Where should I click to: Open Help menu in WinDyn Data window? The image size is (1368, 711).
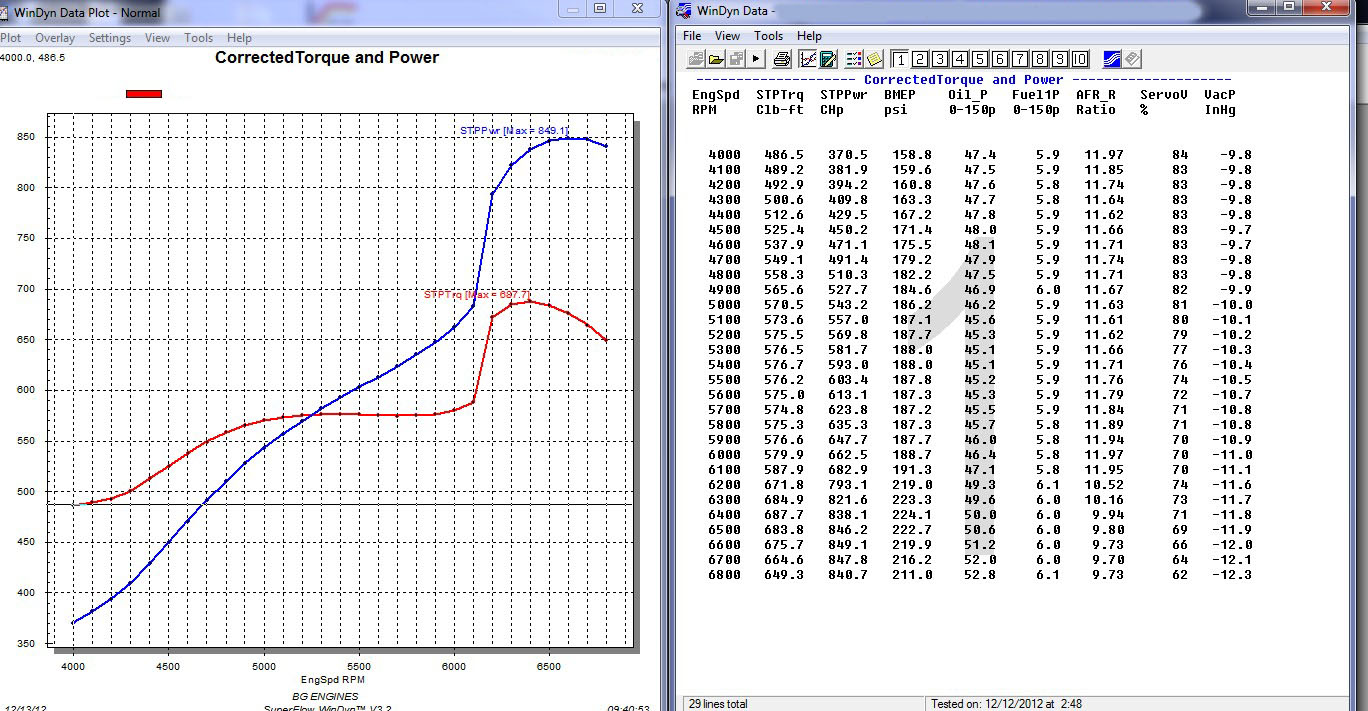(x=810, y=36)
